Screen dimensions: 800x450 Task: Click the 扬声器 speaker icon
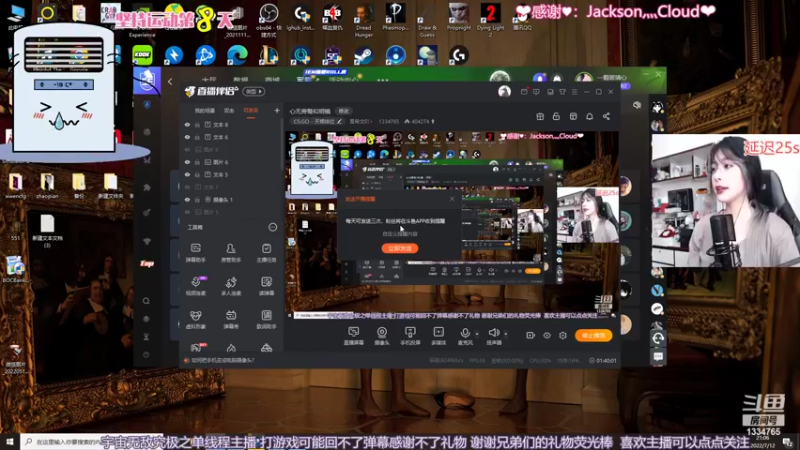click(493, 333)
